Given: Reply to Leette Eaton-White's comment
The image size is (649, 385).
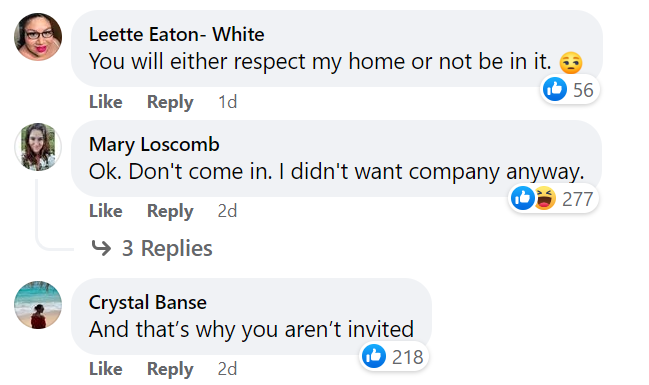Looking at the screenshot, I should (x=170, y=102).
